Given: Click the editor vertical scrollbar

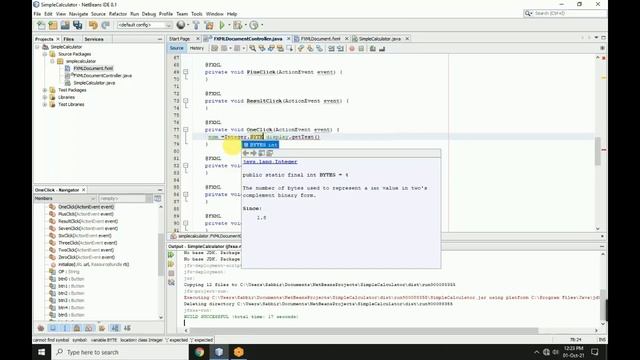Looking at the screenshot, I should (x=598, y=151).
